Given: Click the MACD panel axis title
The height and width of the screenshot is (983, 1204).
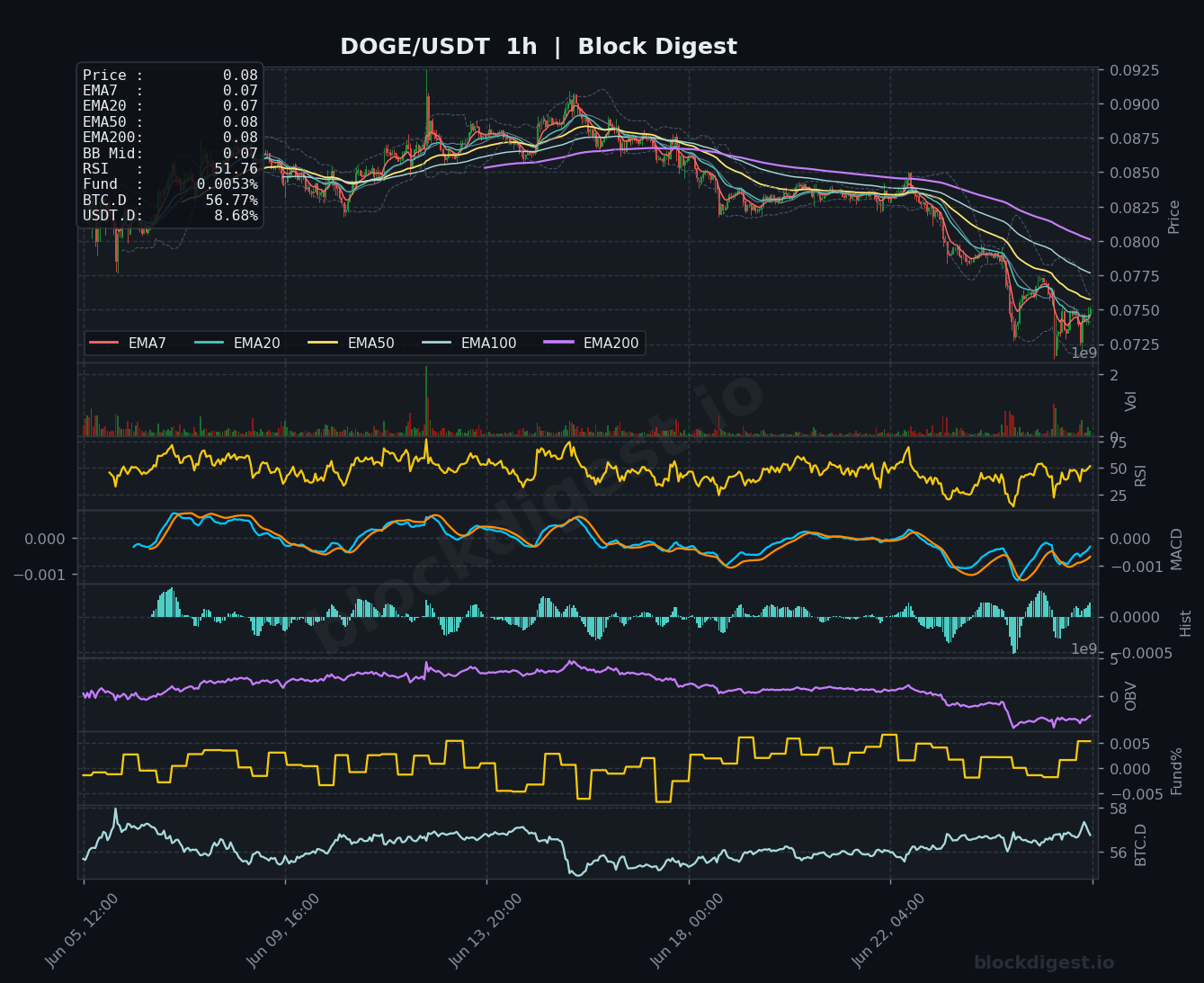Looking at the screenshot, I should (1177, 548).
